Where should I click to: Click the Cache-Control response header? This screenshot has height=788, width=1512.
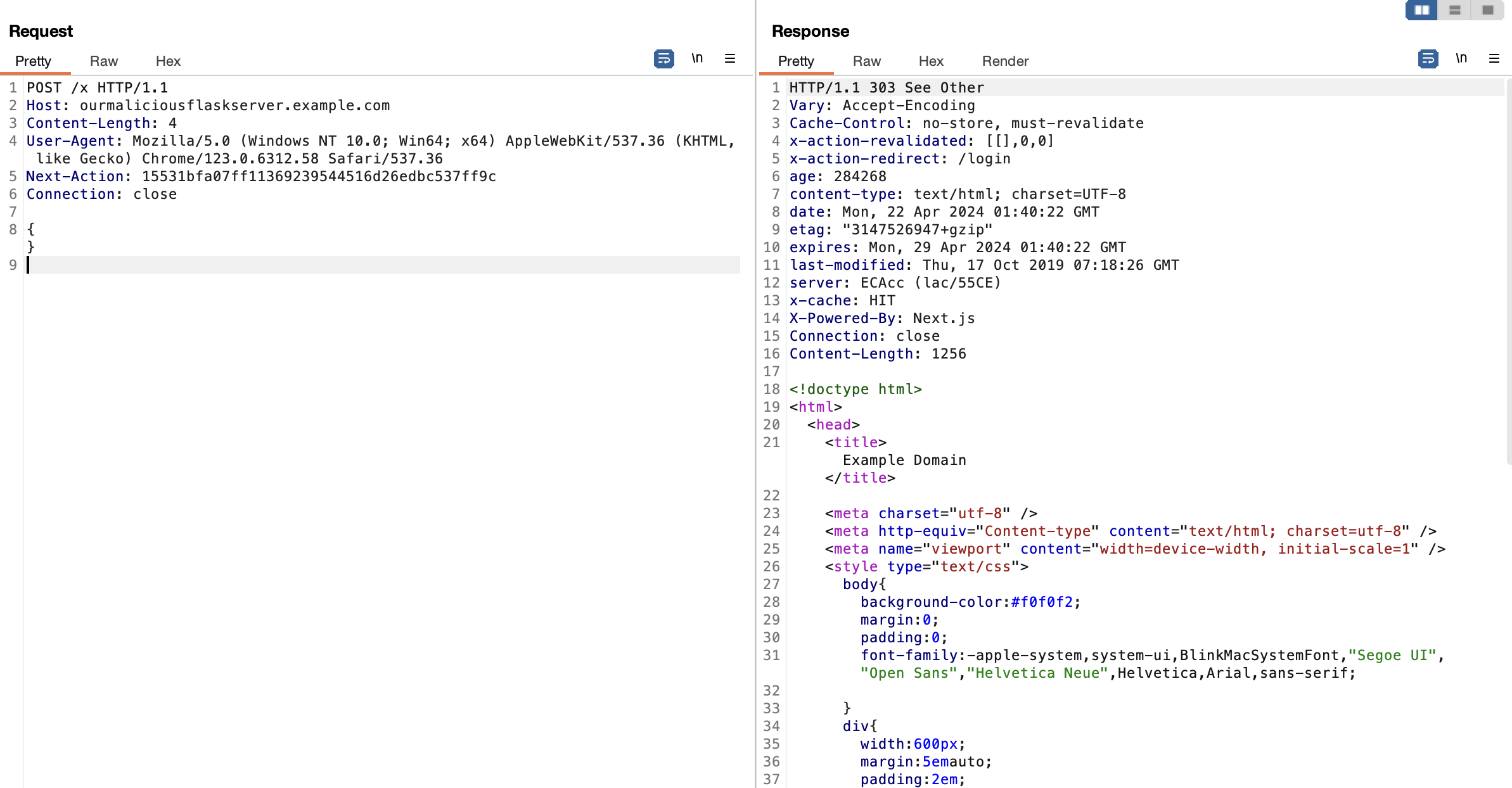(966, 123)
